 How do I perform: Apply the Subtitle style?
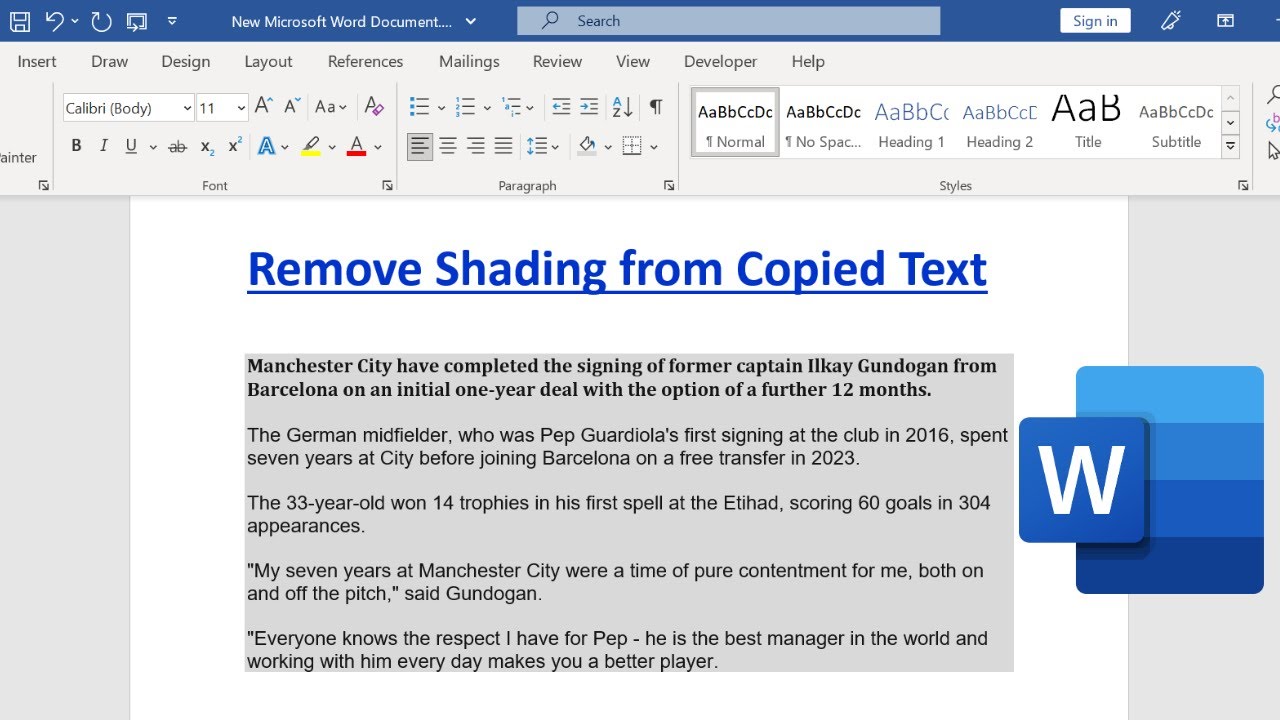[x=1176, y=122]
